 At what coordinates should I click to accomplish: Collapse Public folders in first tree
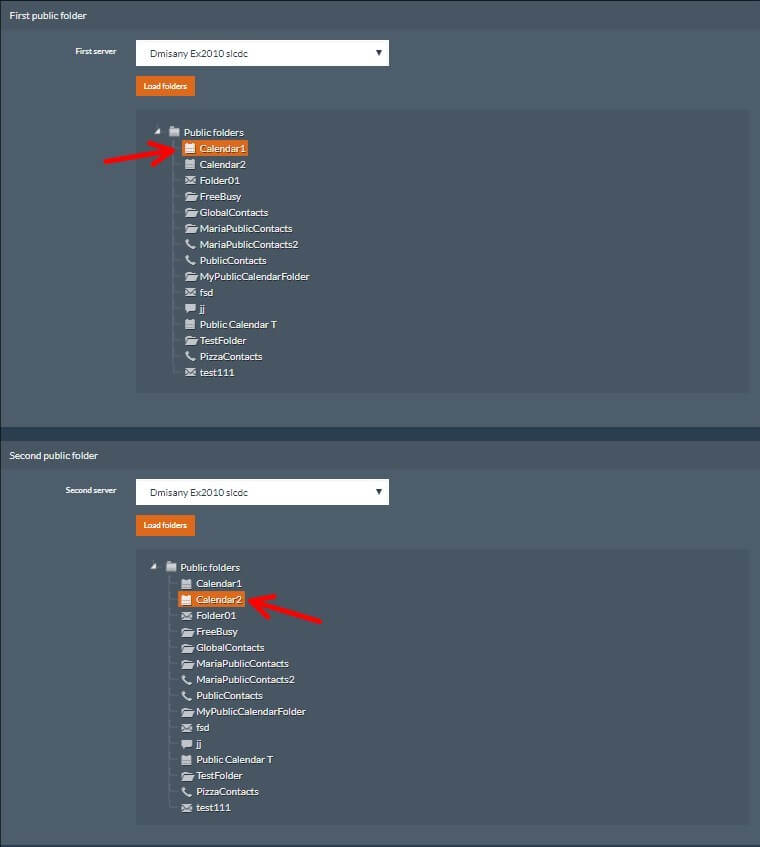click(x=157, y=131)
